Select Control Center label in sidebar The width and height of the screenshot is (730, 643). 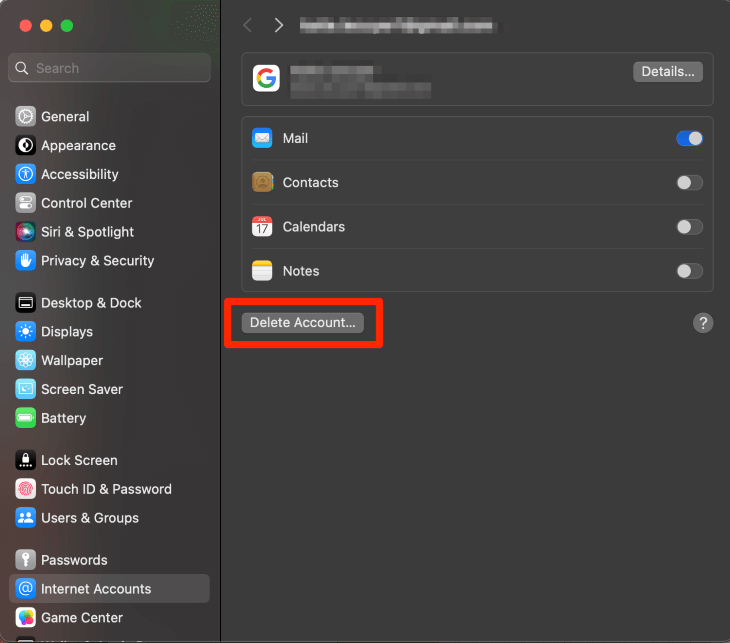tap(87, 203)
